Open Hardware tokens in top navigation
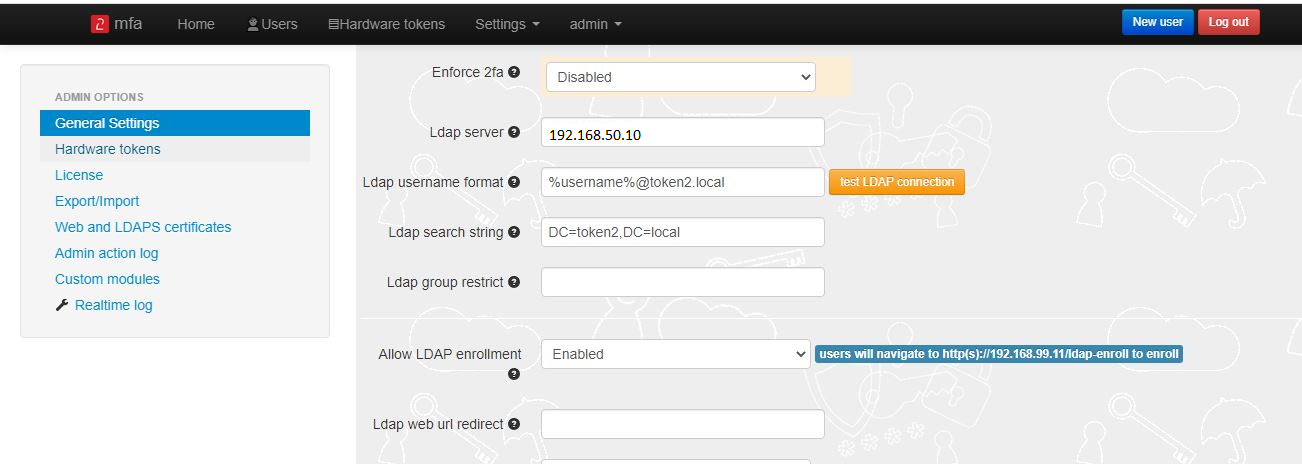 pos(386,24)
